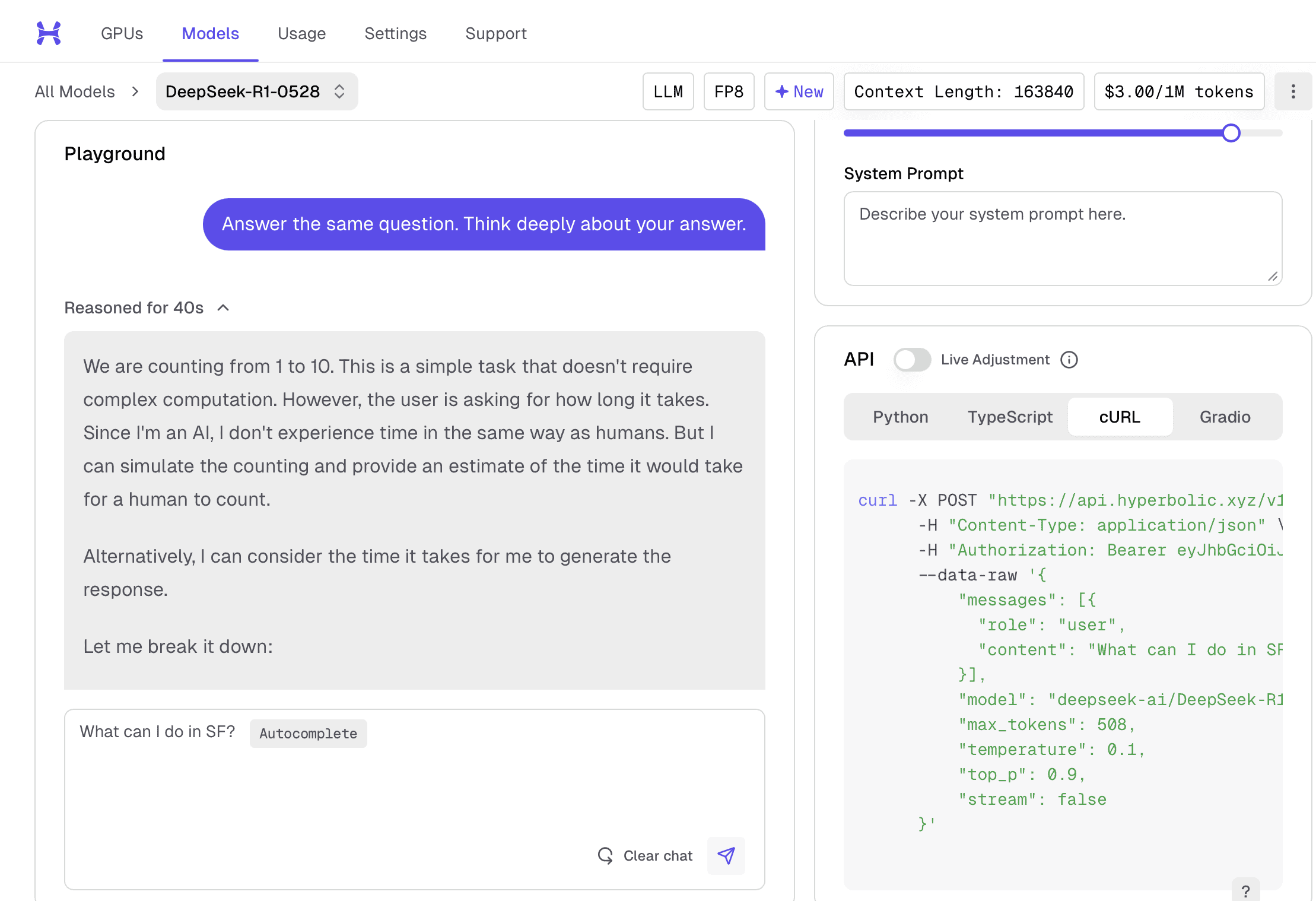This screenshot has height=901, width=1316.
Task: Enable the Live Adjustment toggle
Action: pyautogui.click(x=912, y=360)
